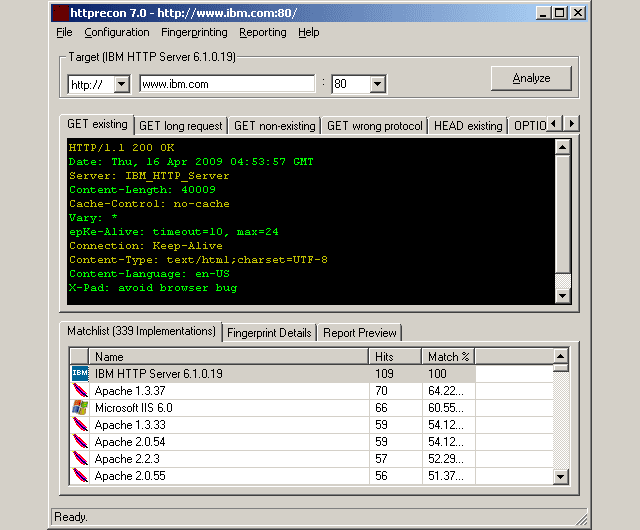Click the httprecon app icon in title bar
This screenshot has width=640, height=530.
[x=60, y=13]
